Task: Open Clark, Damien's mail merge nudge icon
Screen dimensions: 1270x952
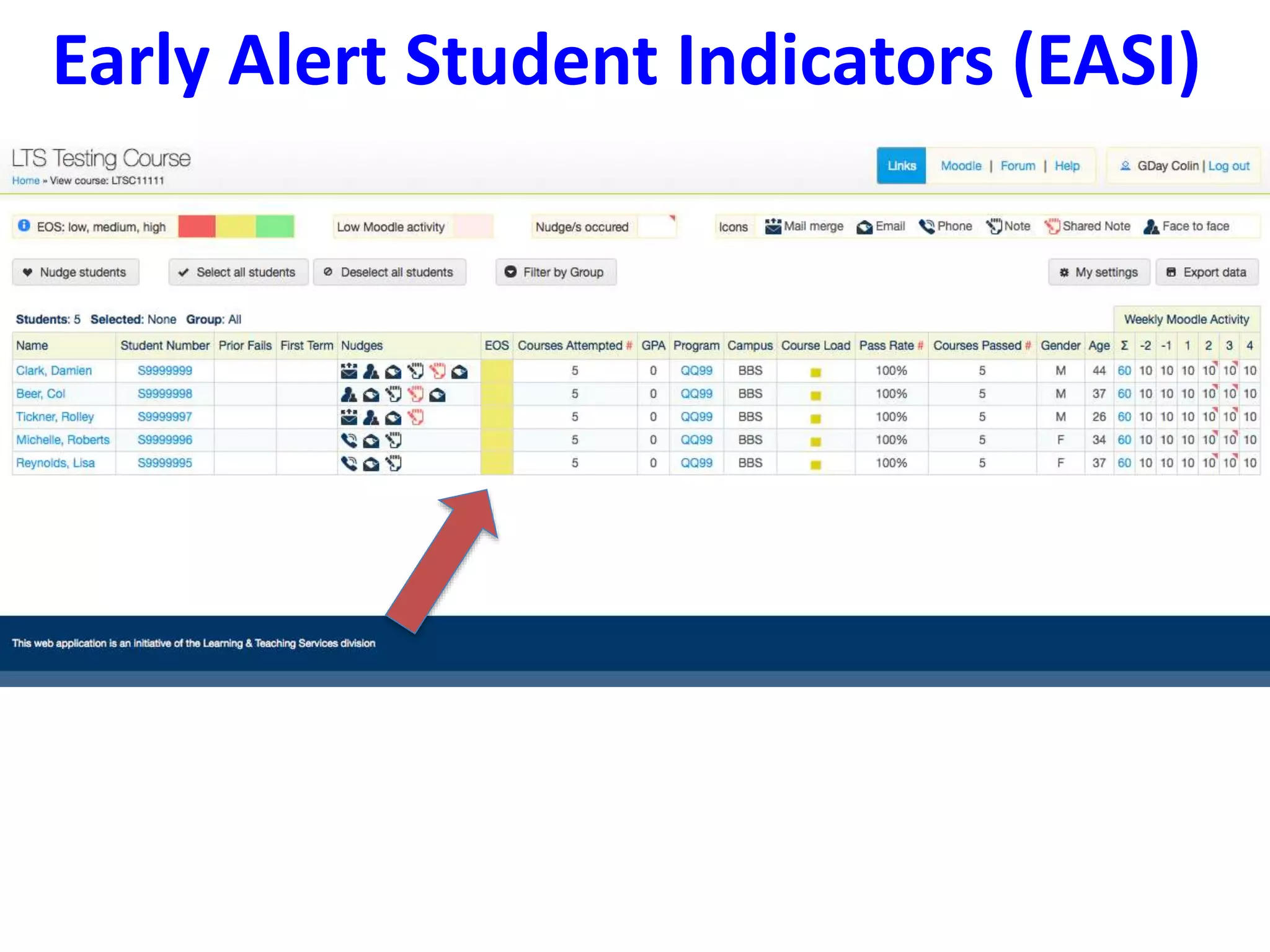Action: [x=349, y=371]
